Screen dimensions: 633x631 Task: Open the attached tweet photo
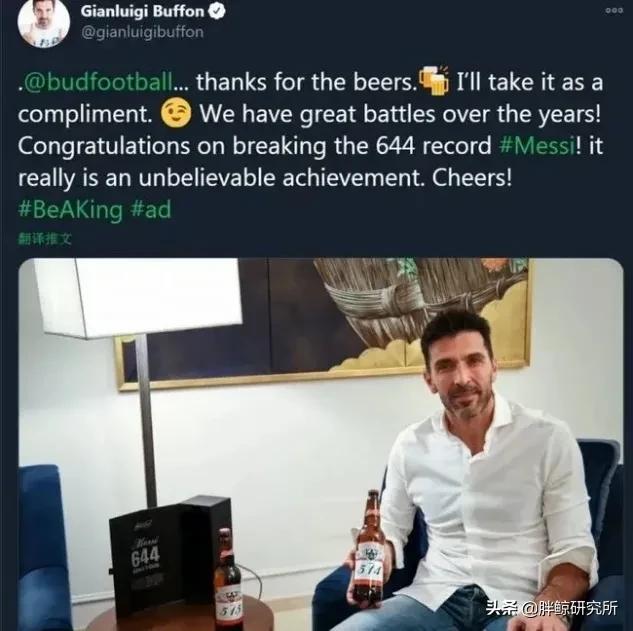[x=321, y=444]
